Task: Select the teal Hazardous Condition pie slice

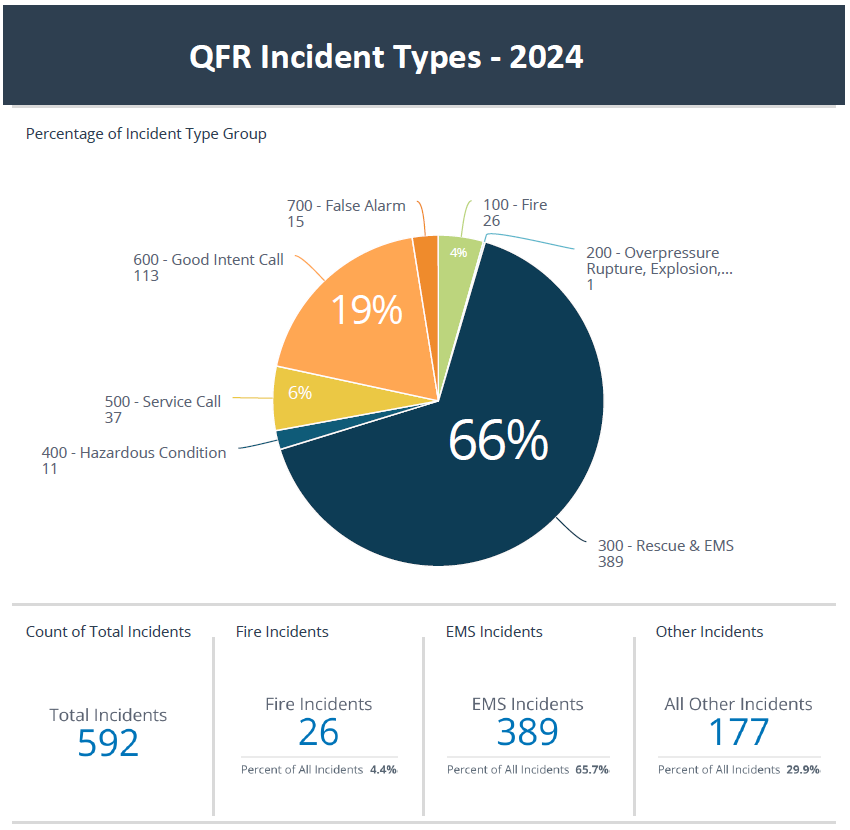Action: click(x=286, y=438)
